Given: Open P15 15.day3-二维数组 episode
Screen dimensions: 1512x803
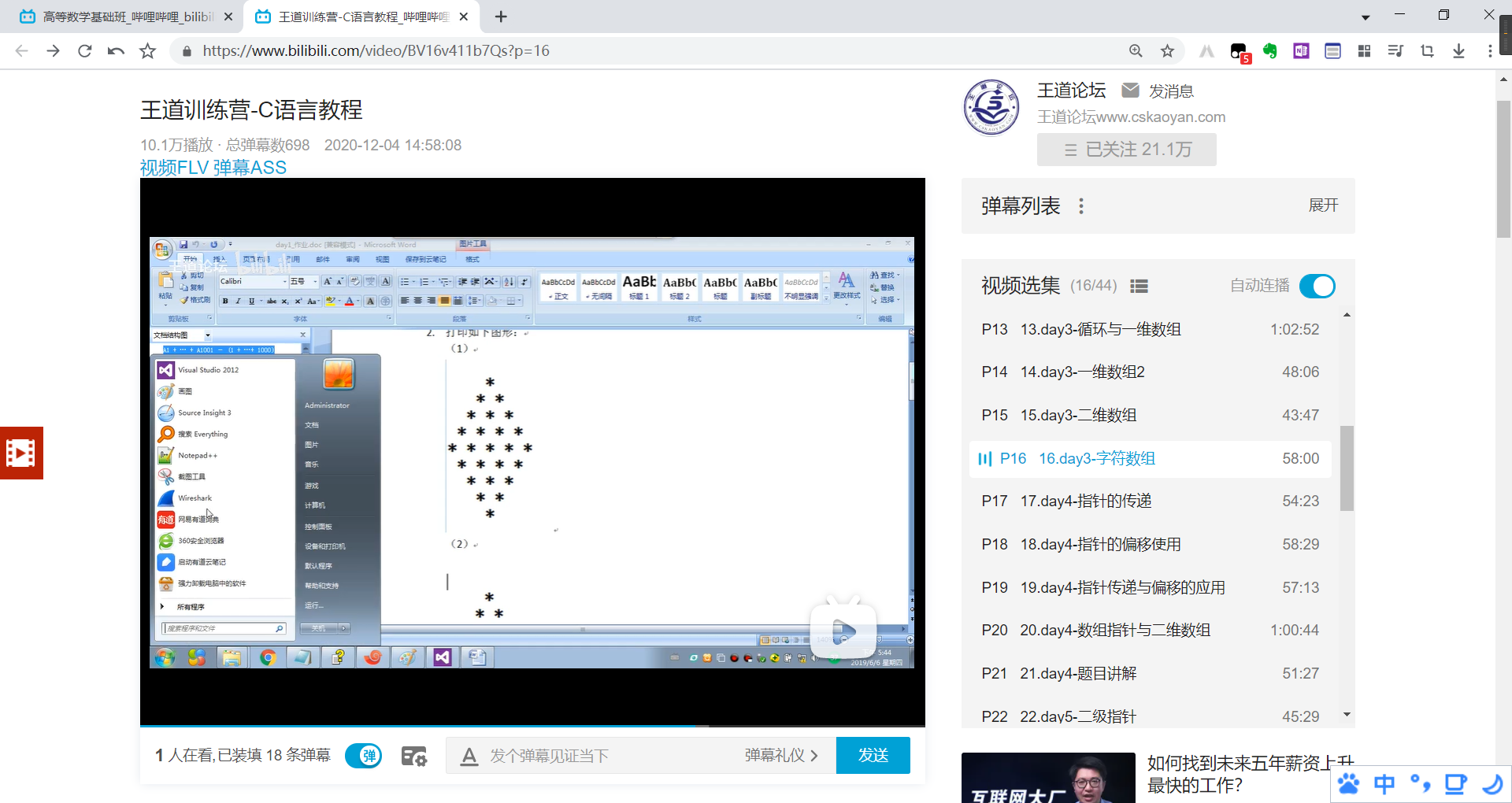Looking at the screenshot, I should click(x=1150, y=415).
